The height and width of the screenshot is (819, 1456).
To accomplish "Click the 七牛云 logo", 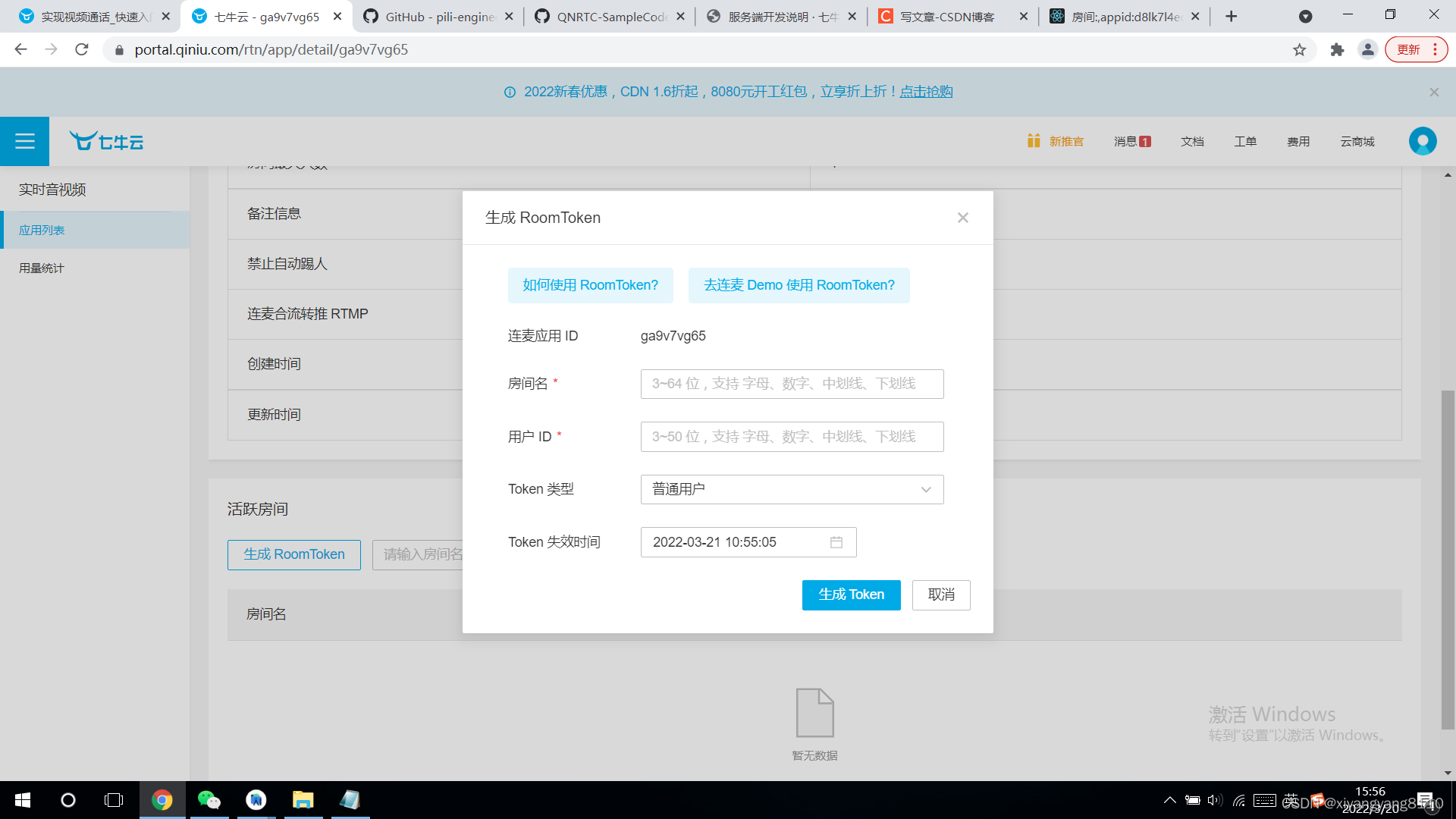I will point(106,141).
